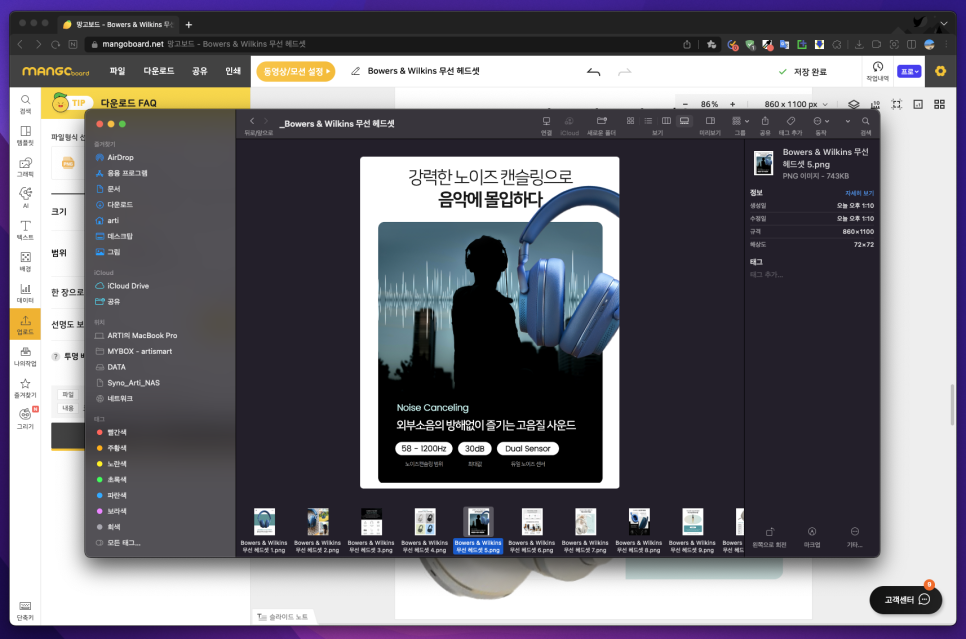Open the 템플릿 templates panel in Mangoboard sidebar
This screenshot has height=639, width=966.
pos(25,135)
